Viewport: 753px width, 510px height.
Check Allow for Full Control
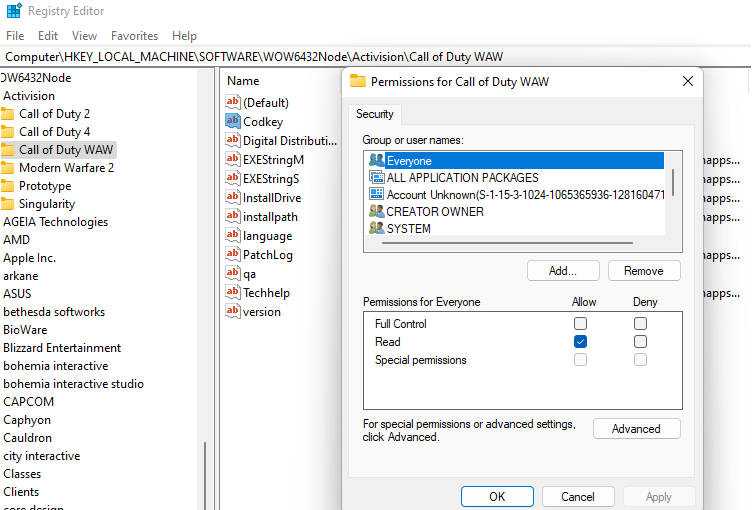580,324
